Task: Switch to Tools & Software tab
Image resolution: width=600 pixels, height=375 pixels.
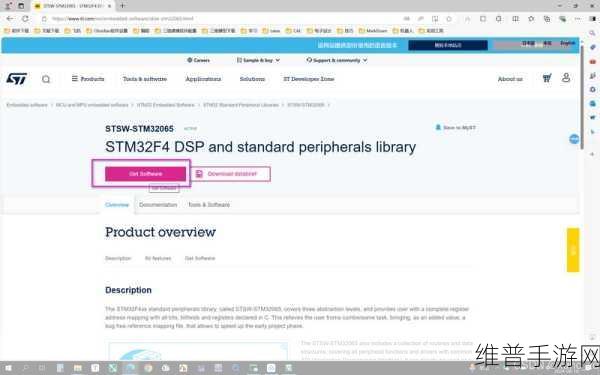Action: [x=209, y=205]
